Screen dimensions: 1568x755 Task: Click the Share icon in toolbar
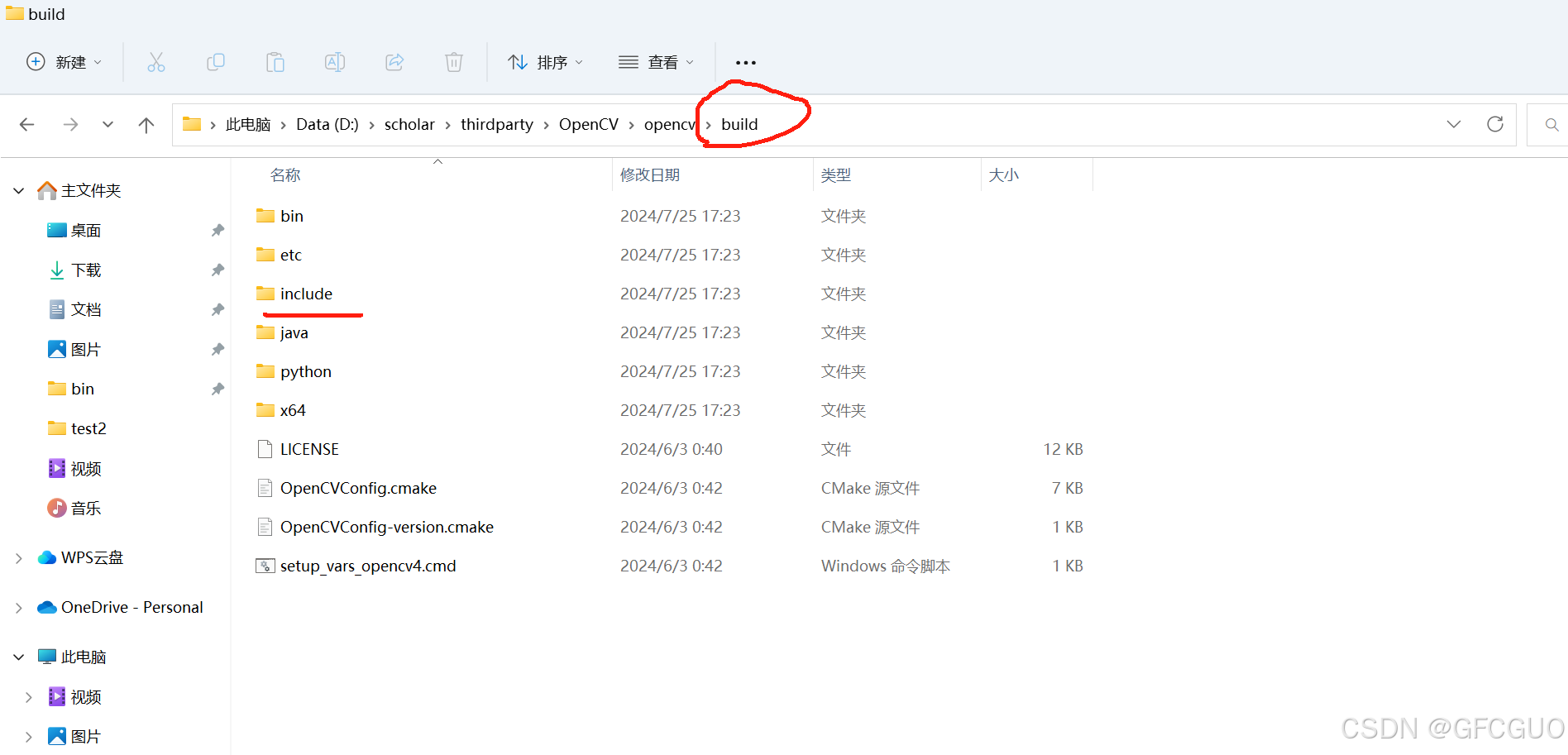(x=394, y=62)
